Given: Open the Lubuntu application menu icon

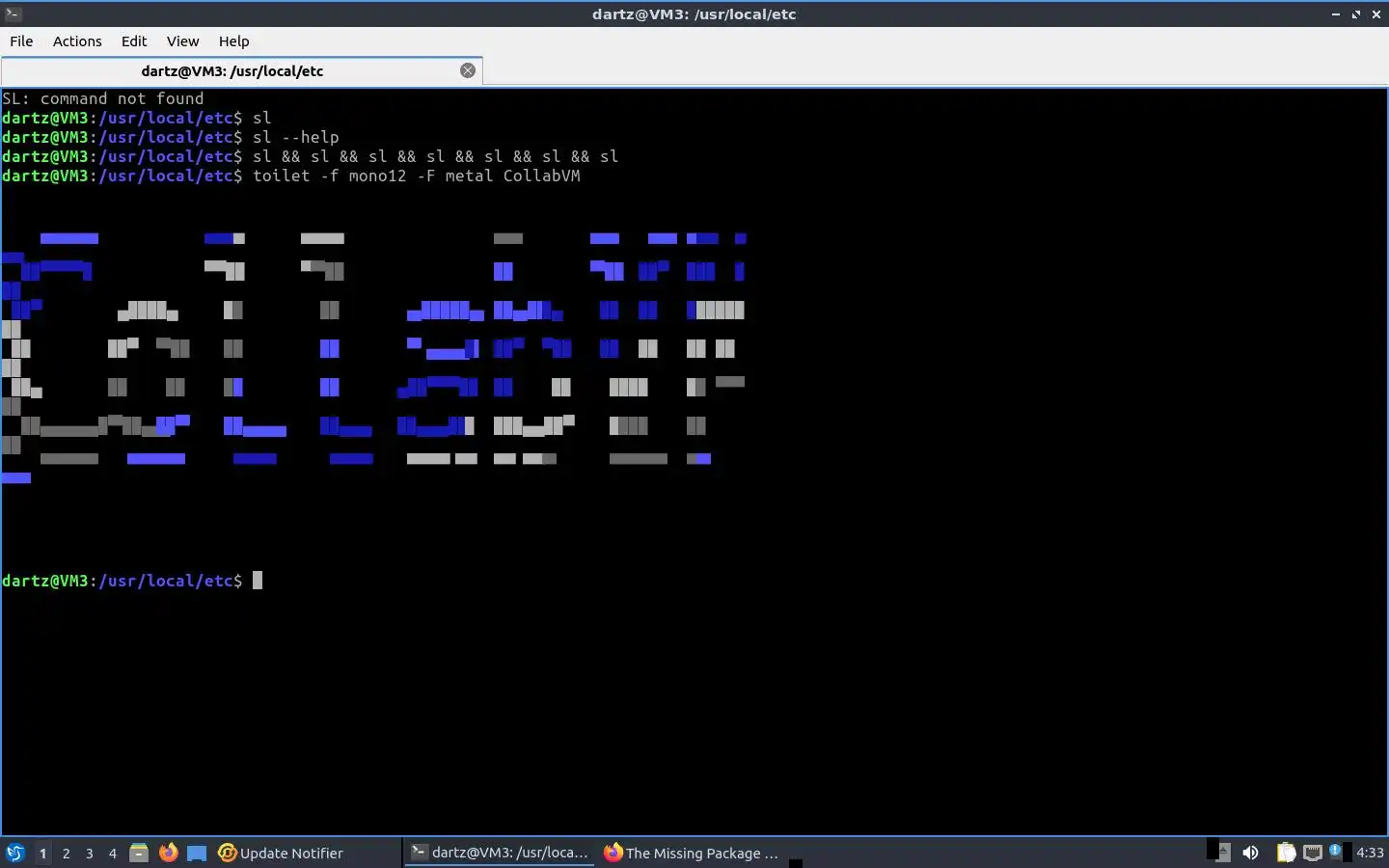Looking at the screenshot, I should [15, 853].
